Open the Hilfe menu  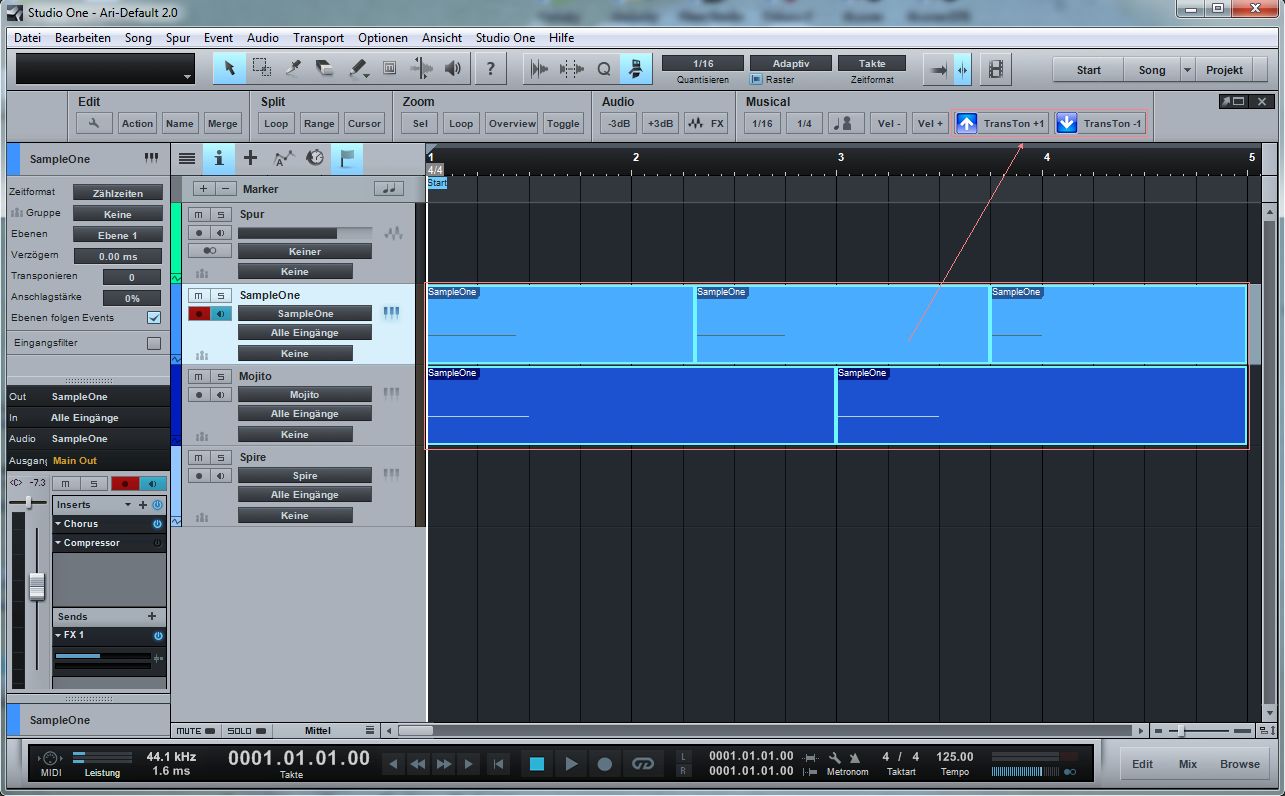tap(561, 38)
